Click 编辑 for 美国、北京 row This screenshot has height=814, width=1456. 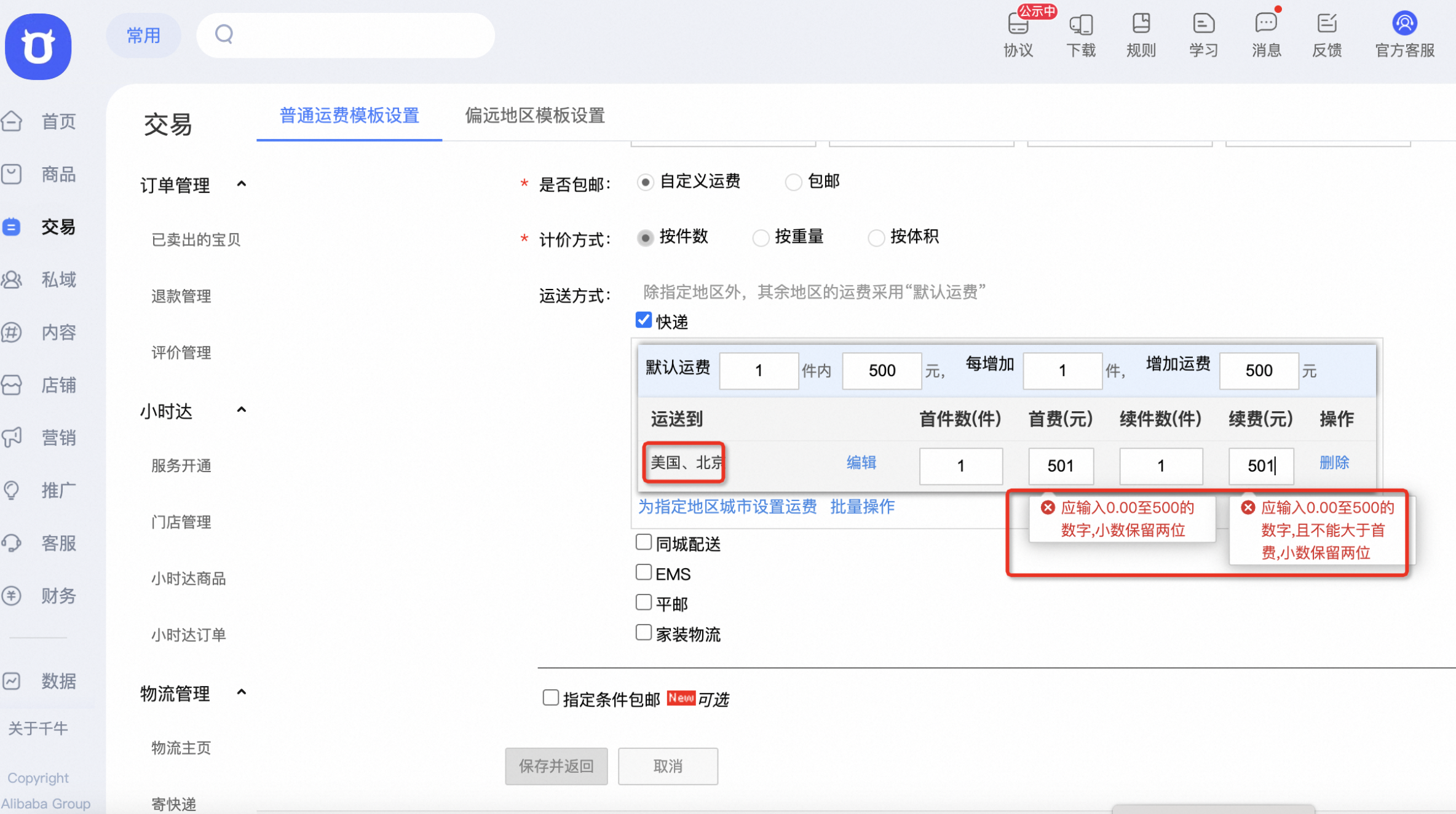(861, 463)
